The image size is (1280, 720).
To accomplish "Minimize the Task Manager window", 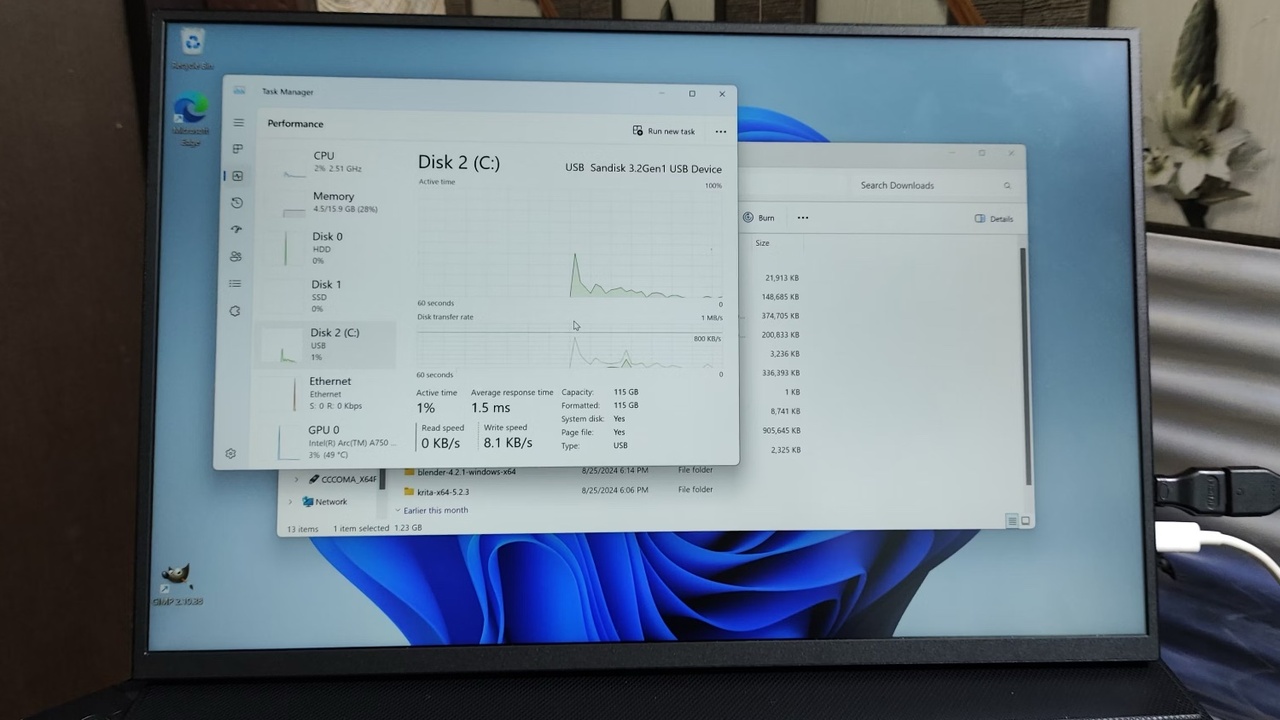I will 662,93.
